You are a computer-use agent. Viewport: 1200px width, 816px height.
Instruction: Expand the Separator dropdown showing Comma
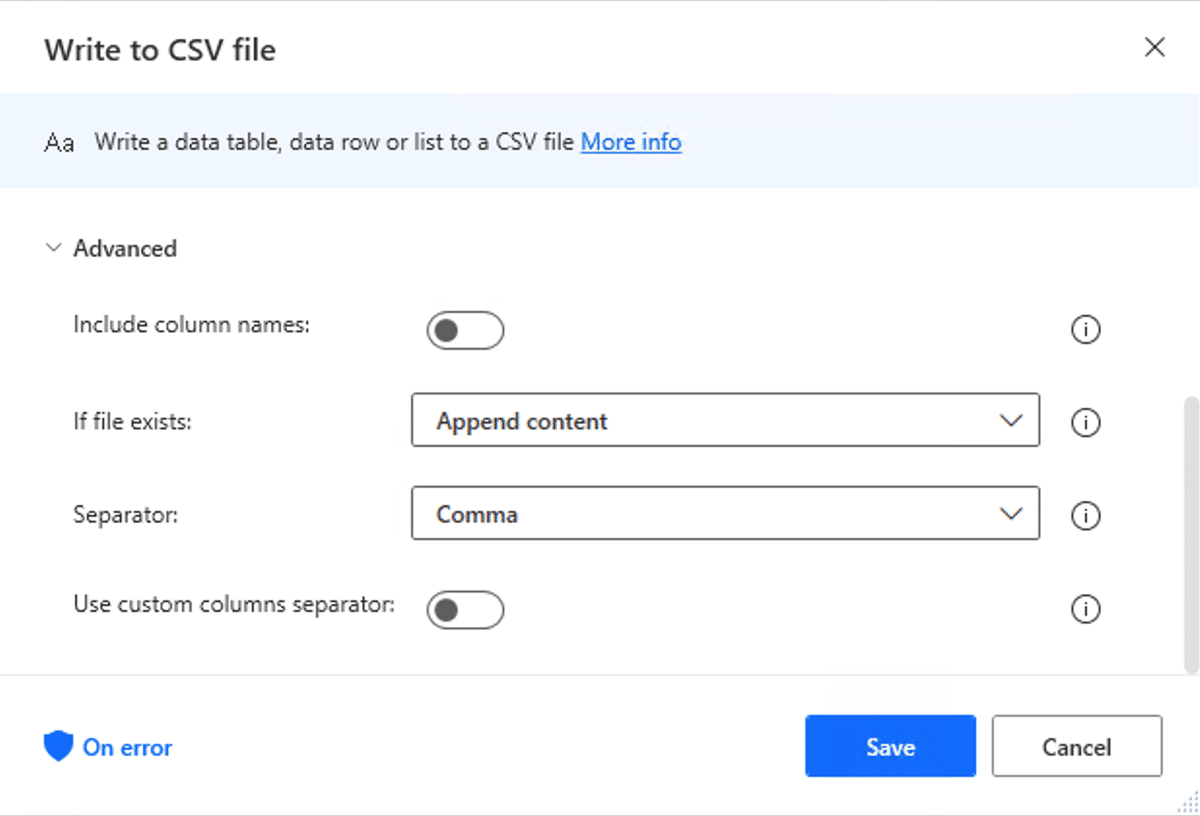tap(725, 514)
